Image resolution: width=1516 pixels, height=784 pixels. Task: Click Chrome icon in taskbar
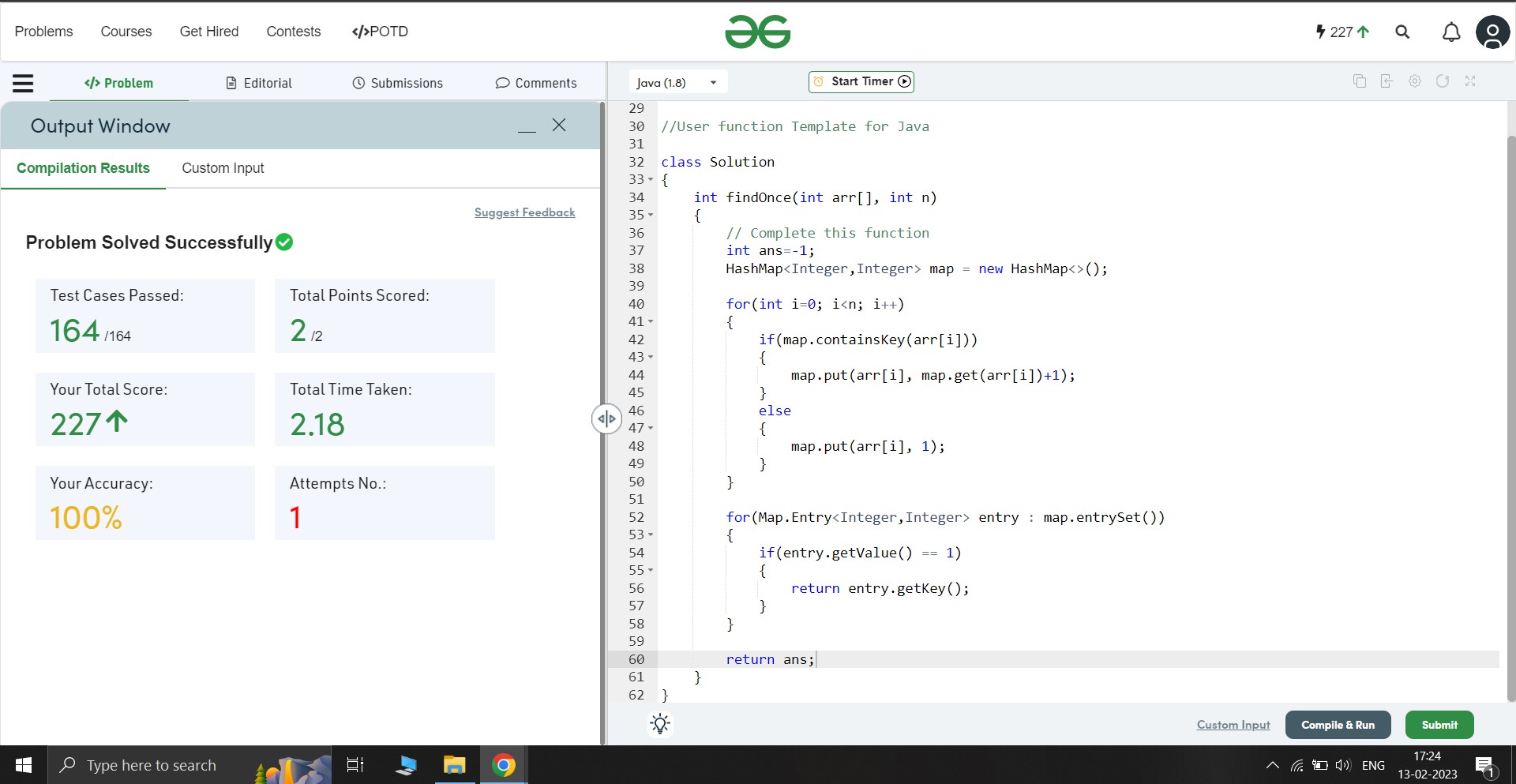click(504, 765)
